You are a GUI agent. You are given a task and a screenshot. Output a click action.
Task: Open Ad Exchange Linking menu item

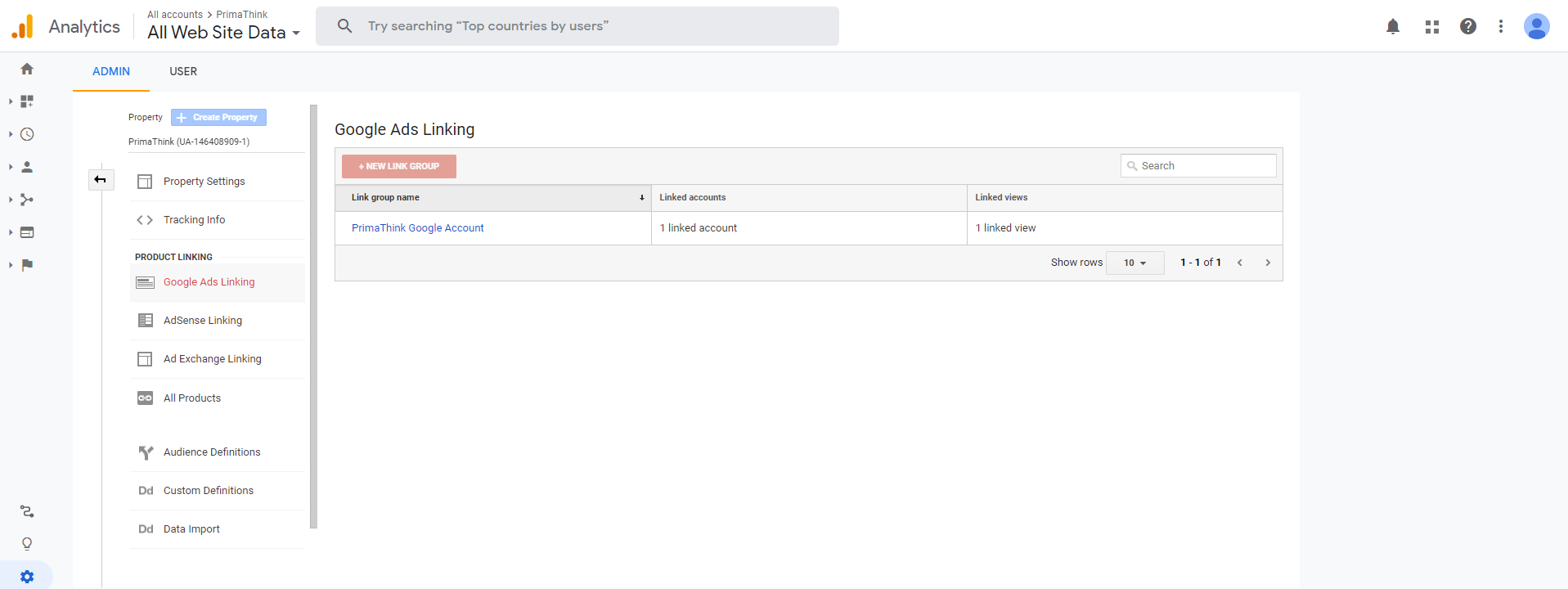(x=218, y=359)
